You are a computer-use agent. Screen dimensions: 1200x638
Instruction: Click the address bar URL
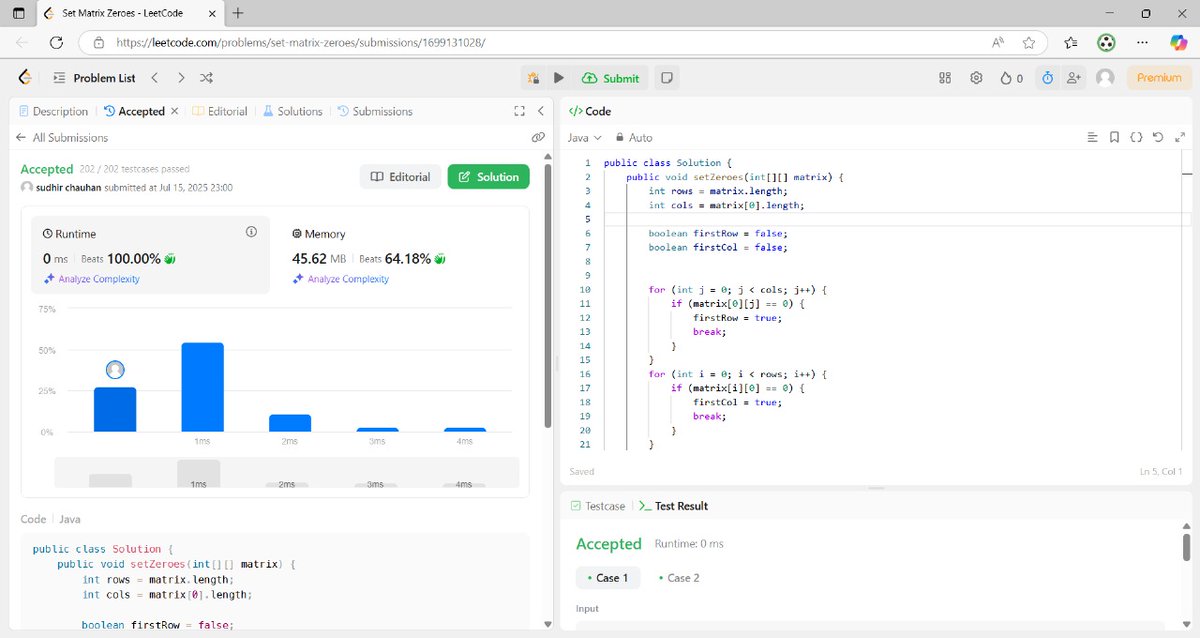[x=301, y=43]
